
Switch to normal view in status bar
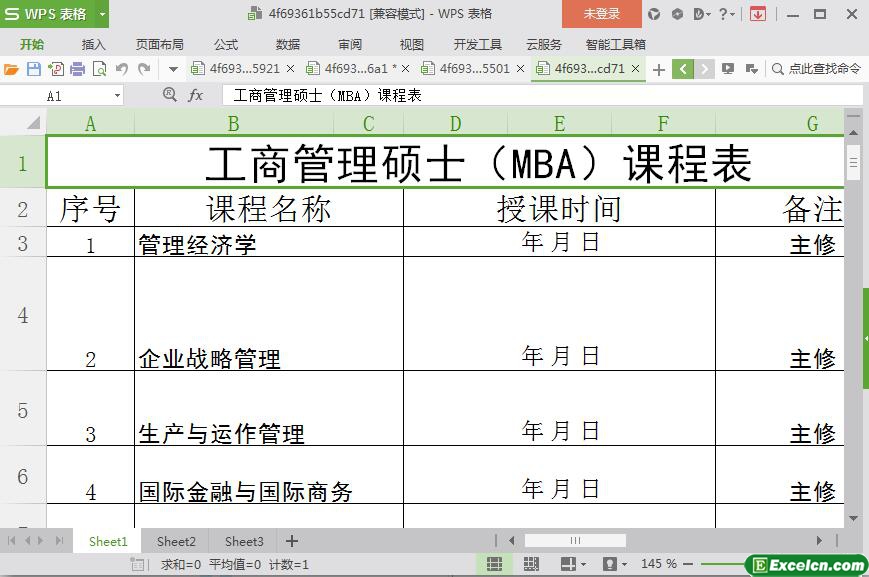[x=493, y=564]
